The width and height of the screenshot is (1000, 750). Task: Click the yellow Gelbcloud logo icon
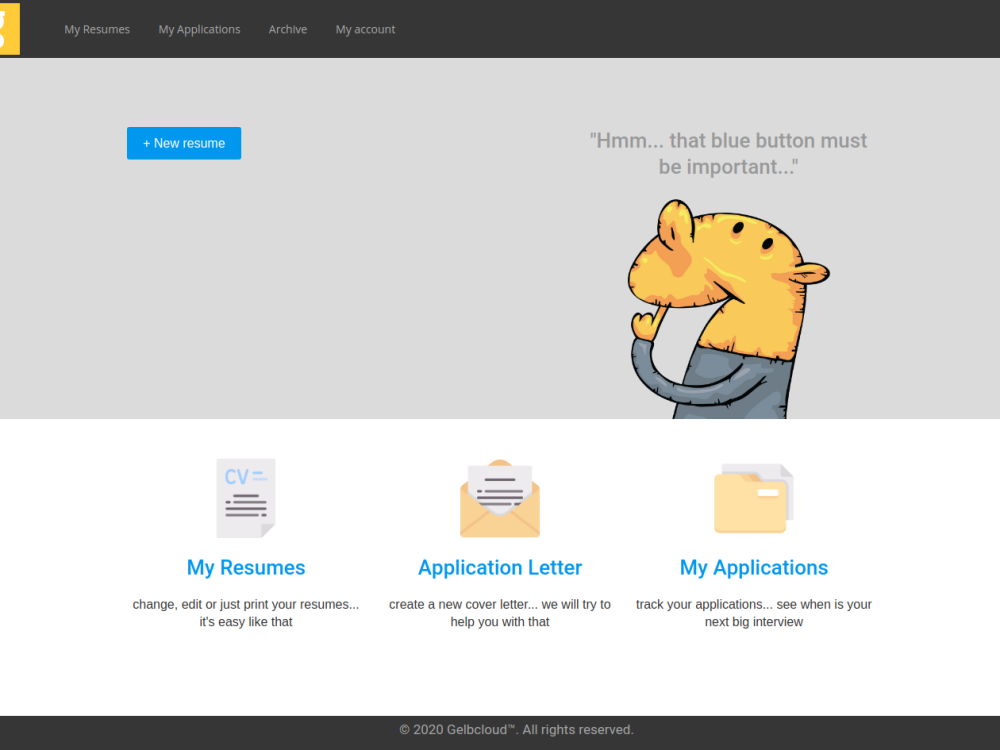pyautogui.click(x=9, y=29)
